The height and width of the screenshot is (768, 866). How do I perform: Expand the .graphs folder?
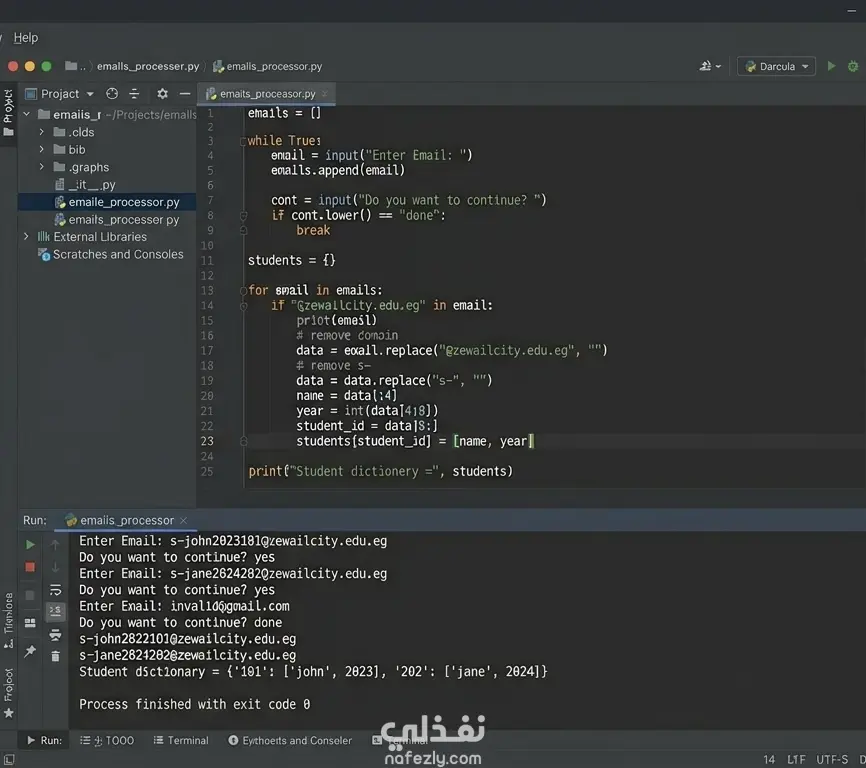coord(41,167)
